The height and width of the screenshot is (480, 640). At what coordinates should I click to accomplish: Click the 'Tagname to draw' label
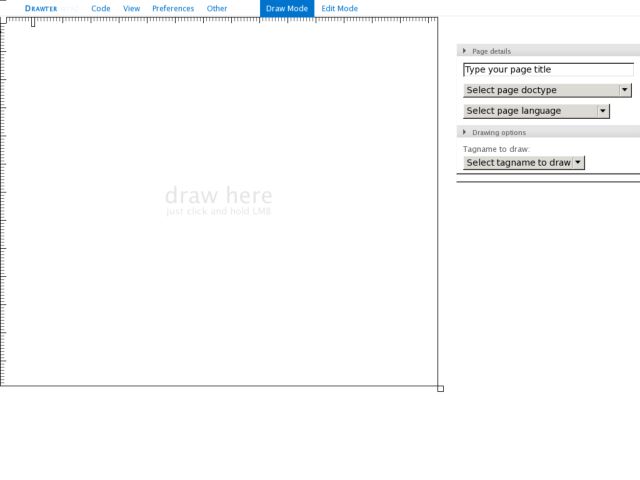(x=496, y=149)
